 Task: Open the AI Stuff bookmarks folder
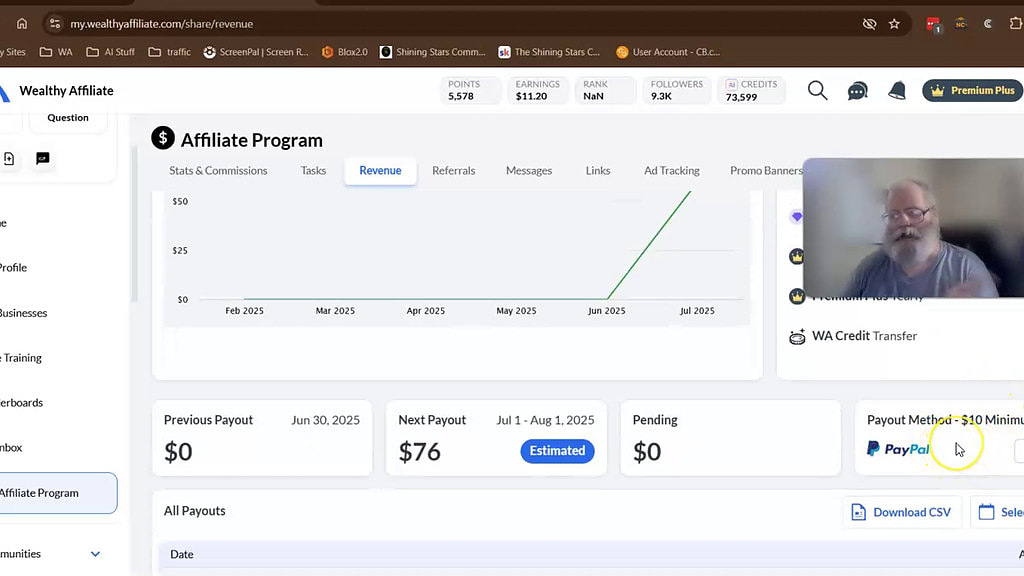[x=110, y=52]
